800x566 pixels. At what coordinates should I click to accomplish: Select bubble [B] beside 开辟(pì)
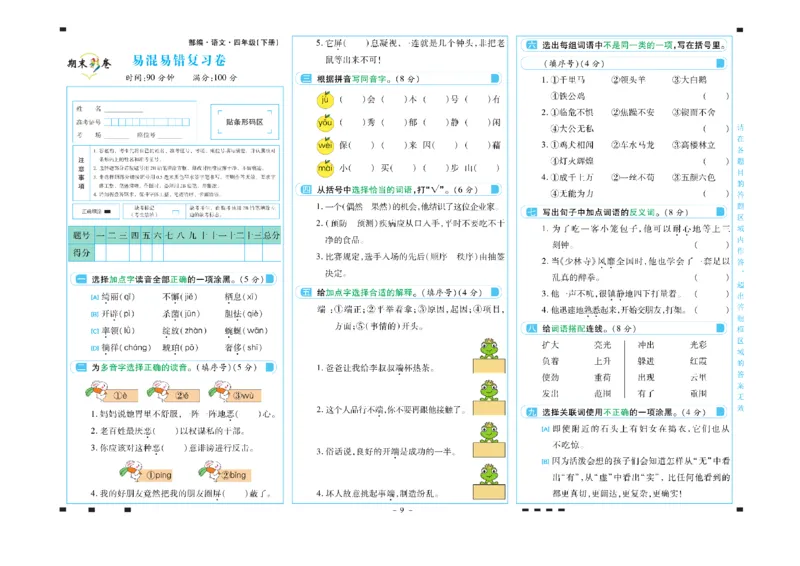94,314
